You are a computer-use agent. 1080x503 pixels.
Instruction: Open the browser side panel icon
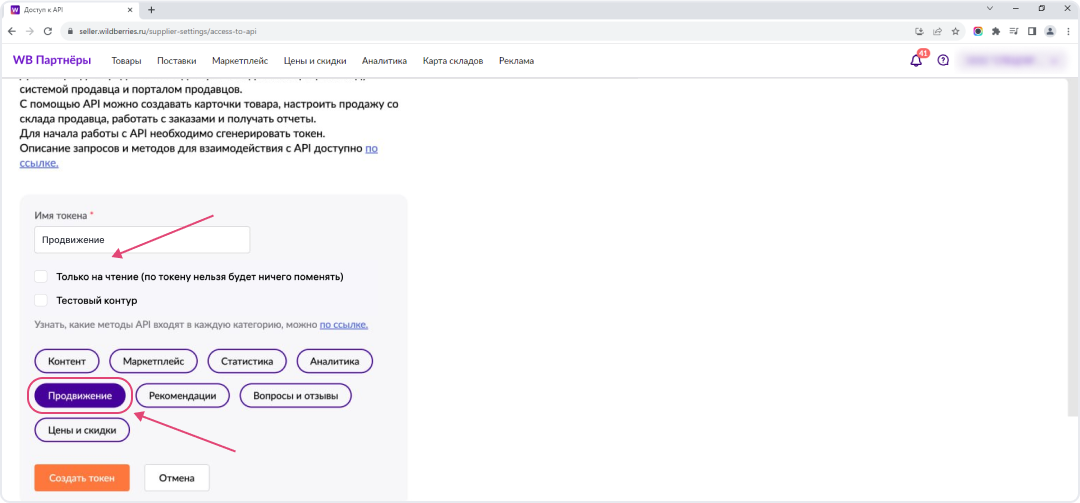pyautogui.click(x=1031, y=31)
